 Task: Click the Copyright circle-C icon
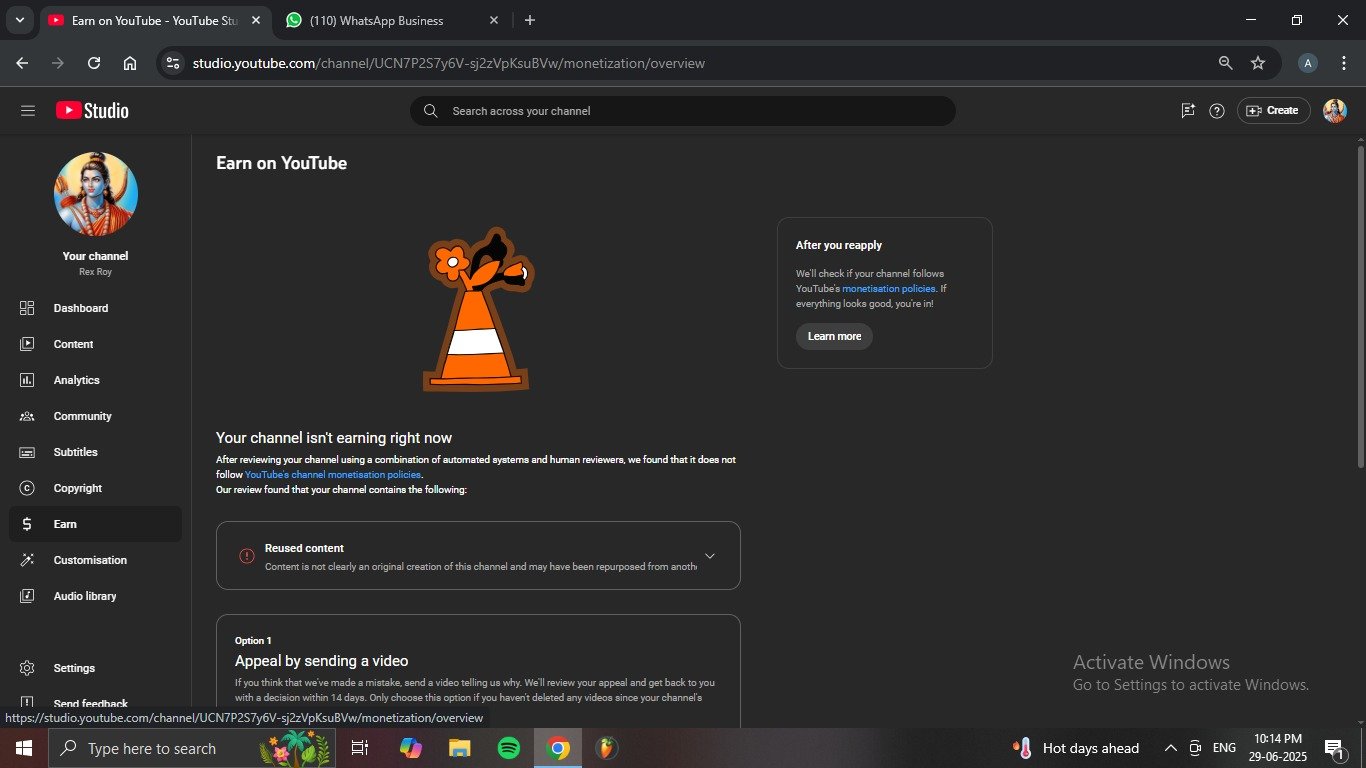[27, 488]
